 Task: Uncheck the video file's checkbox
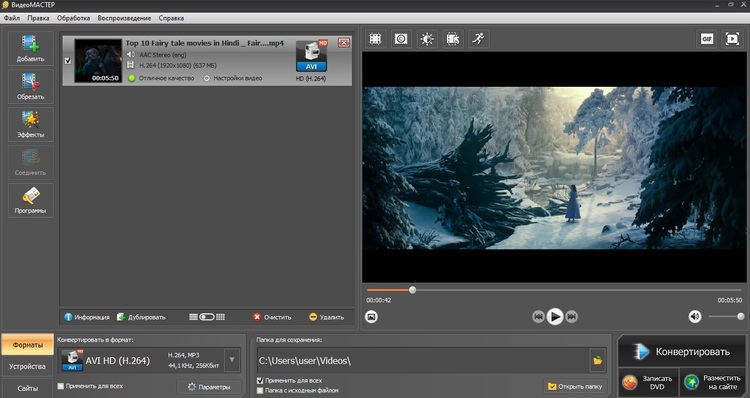pos(68,61)
